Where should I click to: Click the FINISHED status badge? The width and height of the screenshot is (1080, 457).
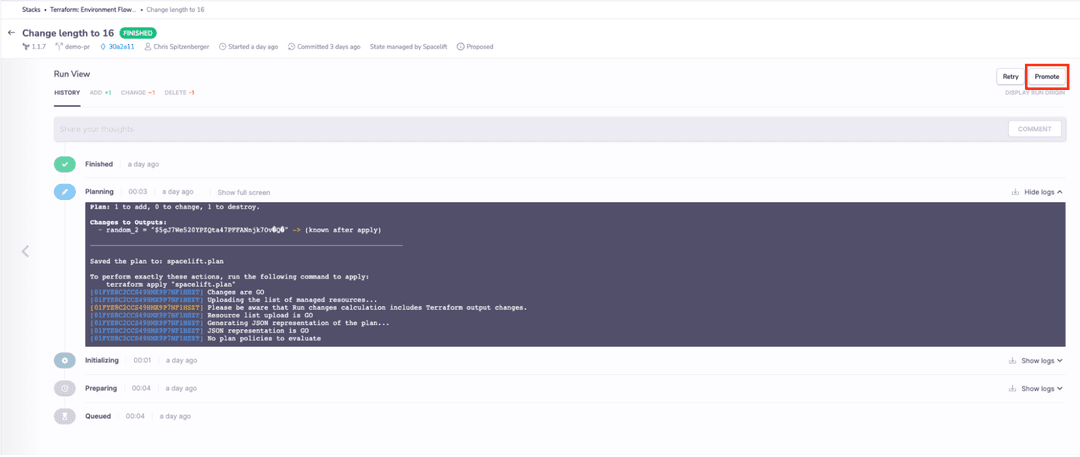(138, 32)
